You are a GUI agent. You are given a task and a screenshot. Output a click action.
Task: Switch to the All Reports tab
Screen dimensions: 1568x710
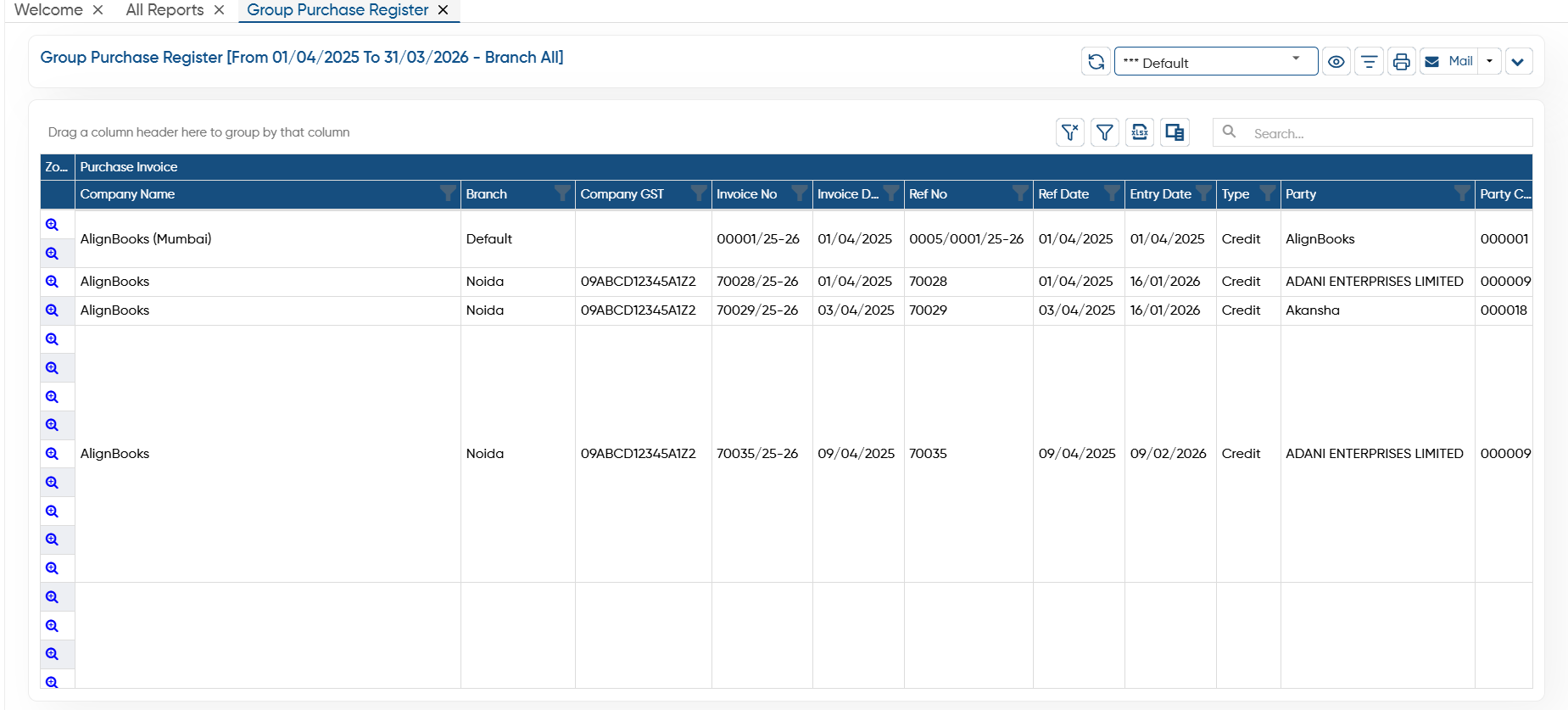[x=165, y=10]
